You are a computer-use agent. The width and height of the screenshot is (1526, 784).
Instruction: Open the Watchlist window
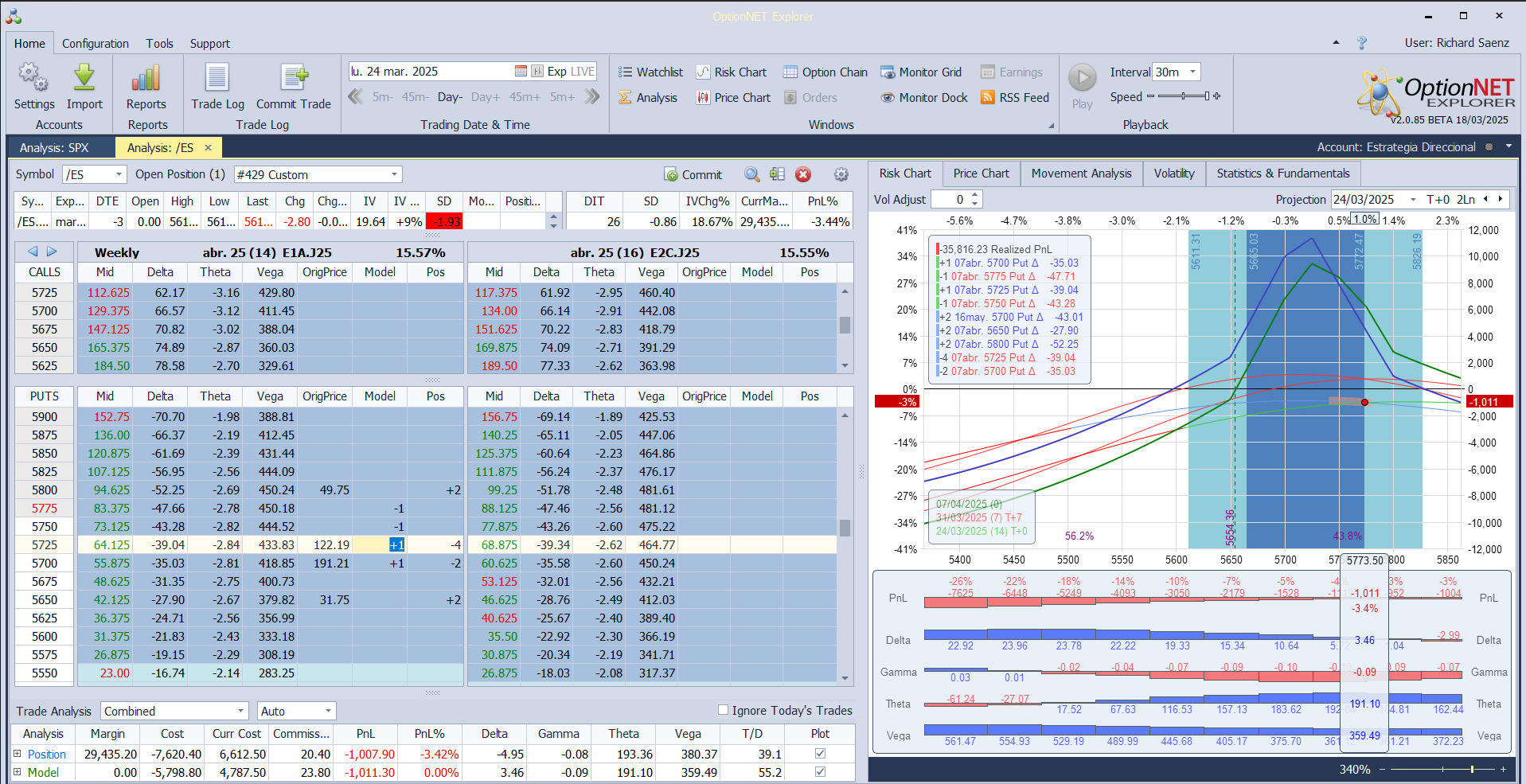point(650,72)
